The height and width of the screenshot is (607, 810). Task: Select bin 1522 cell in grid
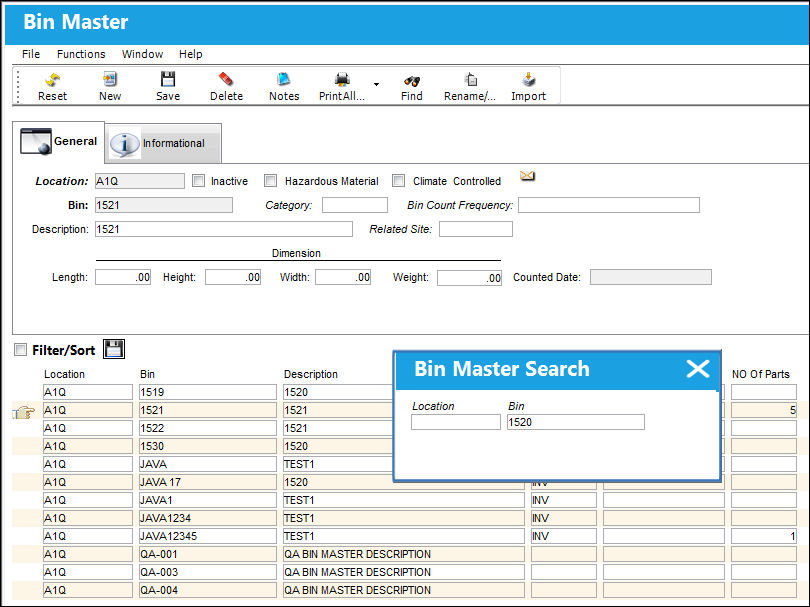click(208, 428)
